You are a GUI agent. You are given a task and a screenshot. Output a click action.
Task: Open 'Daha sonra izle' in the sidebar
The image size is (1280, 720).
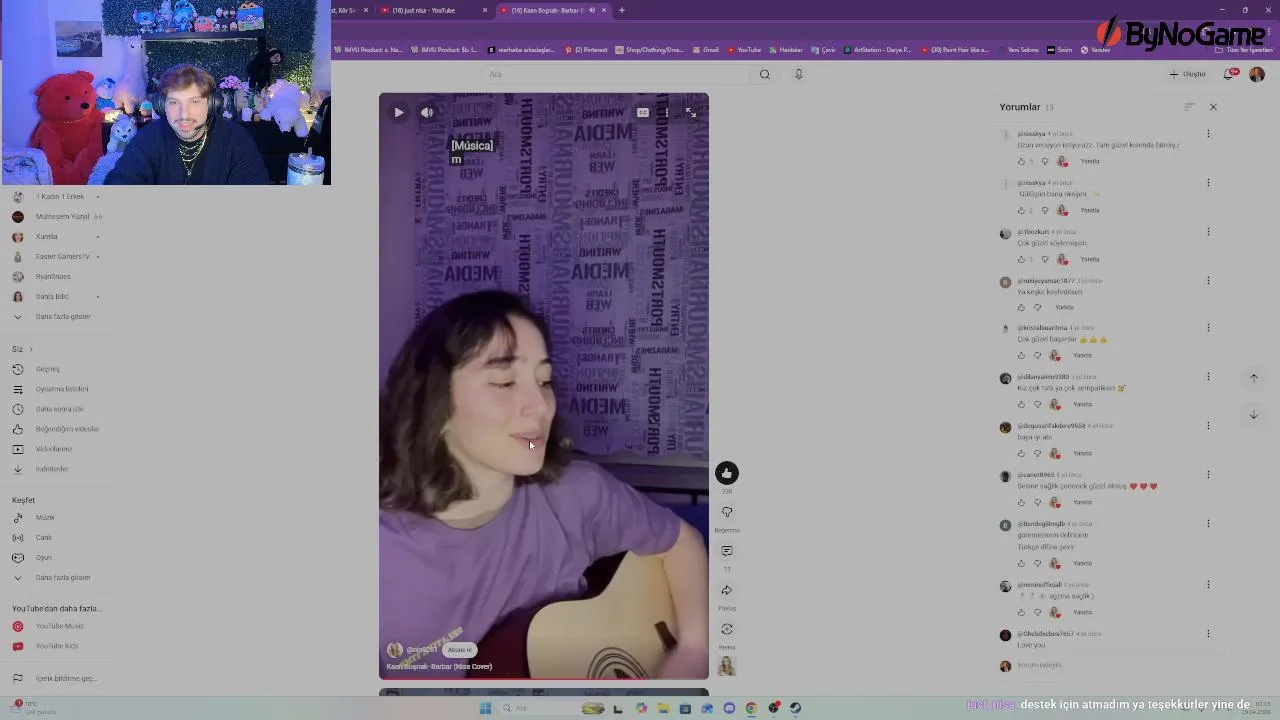(60, 409)
